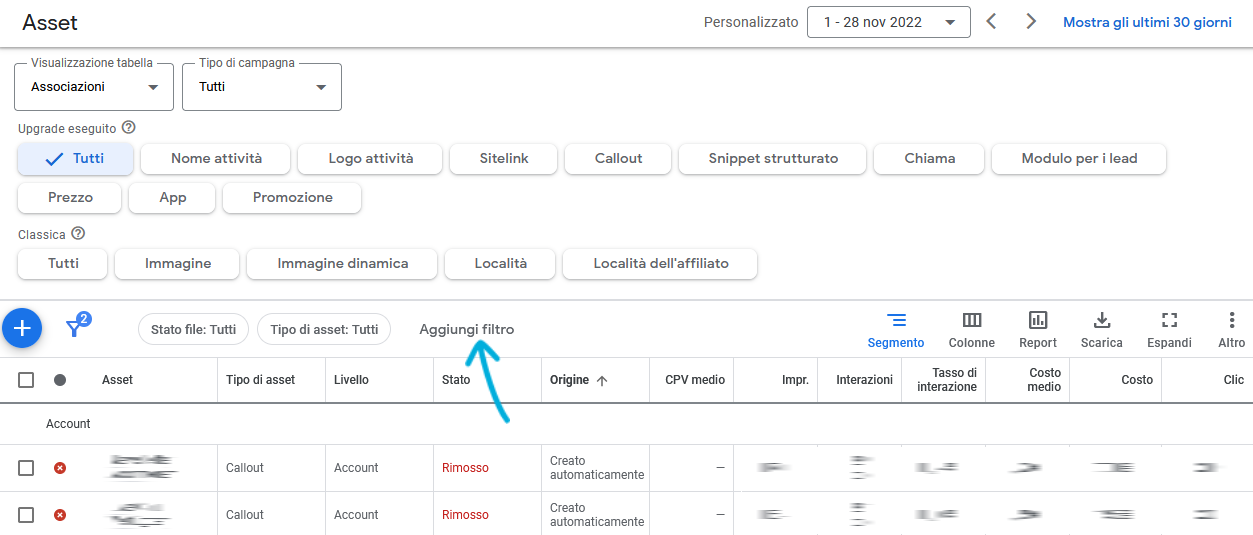Viewport: 1253px width, 535px height.
Task: Click the blue plus add asset button
Action: (22, 328)
